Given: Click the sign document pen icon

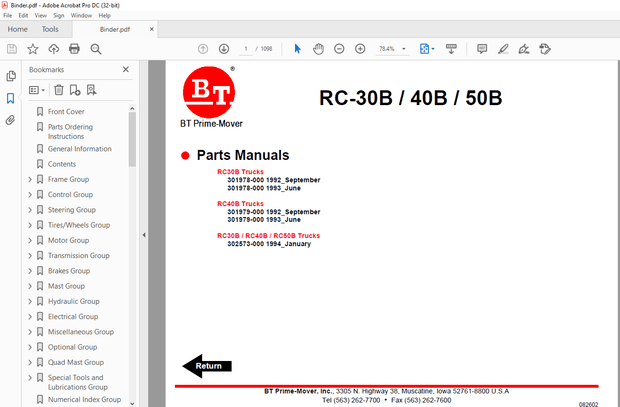Looking at the screenshot, I should [524, 49].
